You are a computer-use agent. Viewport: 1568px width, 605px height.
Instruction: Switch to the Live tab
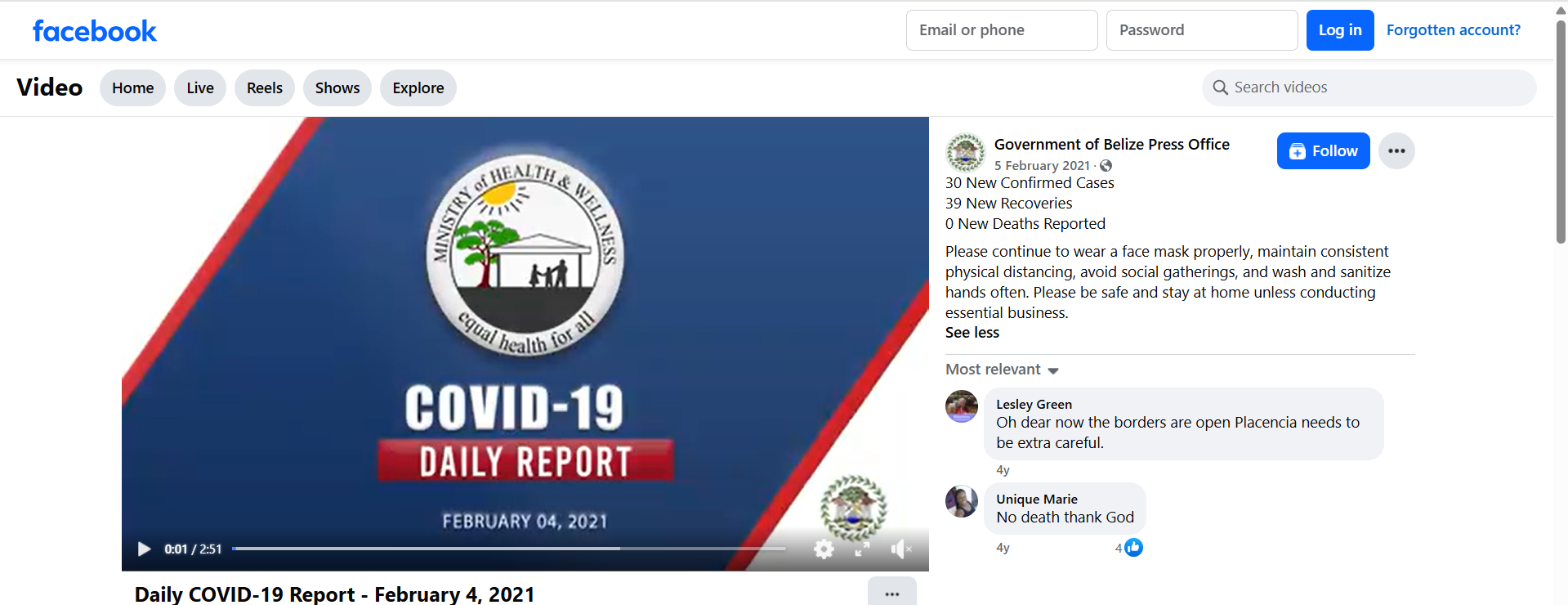[199, 88]
